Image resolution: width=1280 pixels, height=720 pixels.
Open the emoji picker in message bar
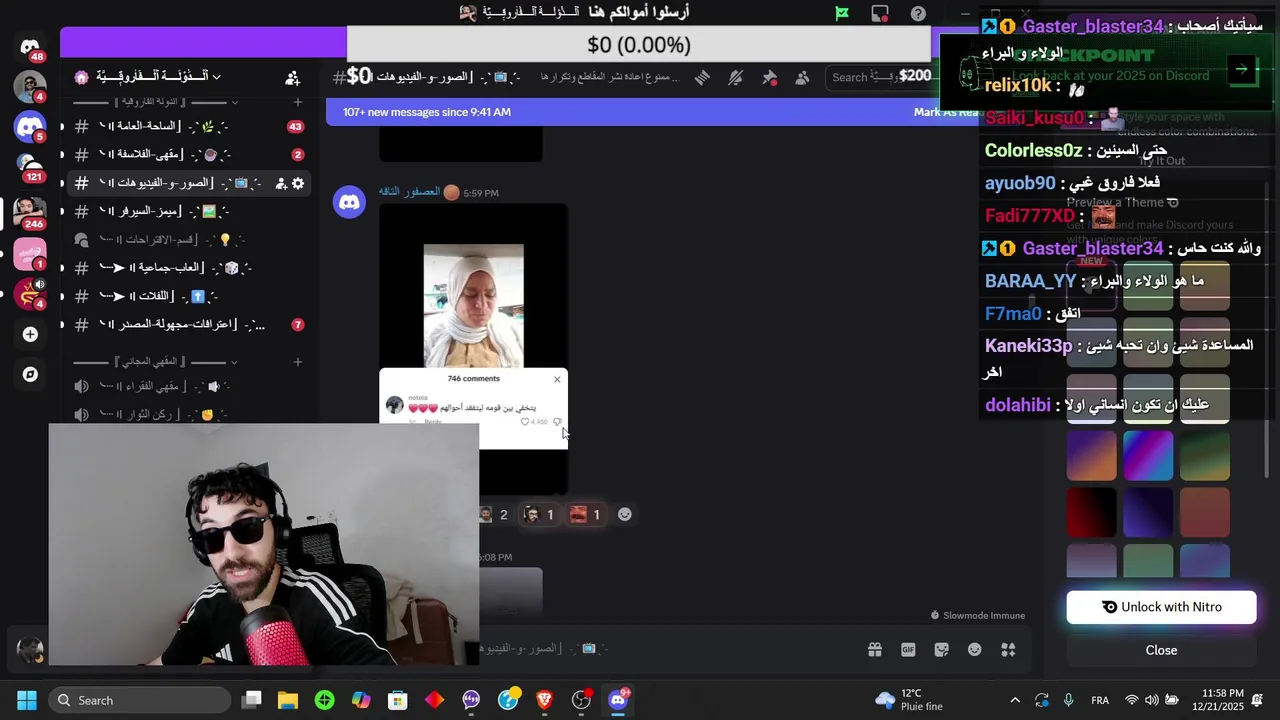(x=974, y=649)
